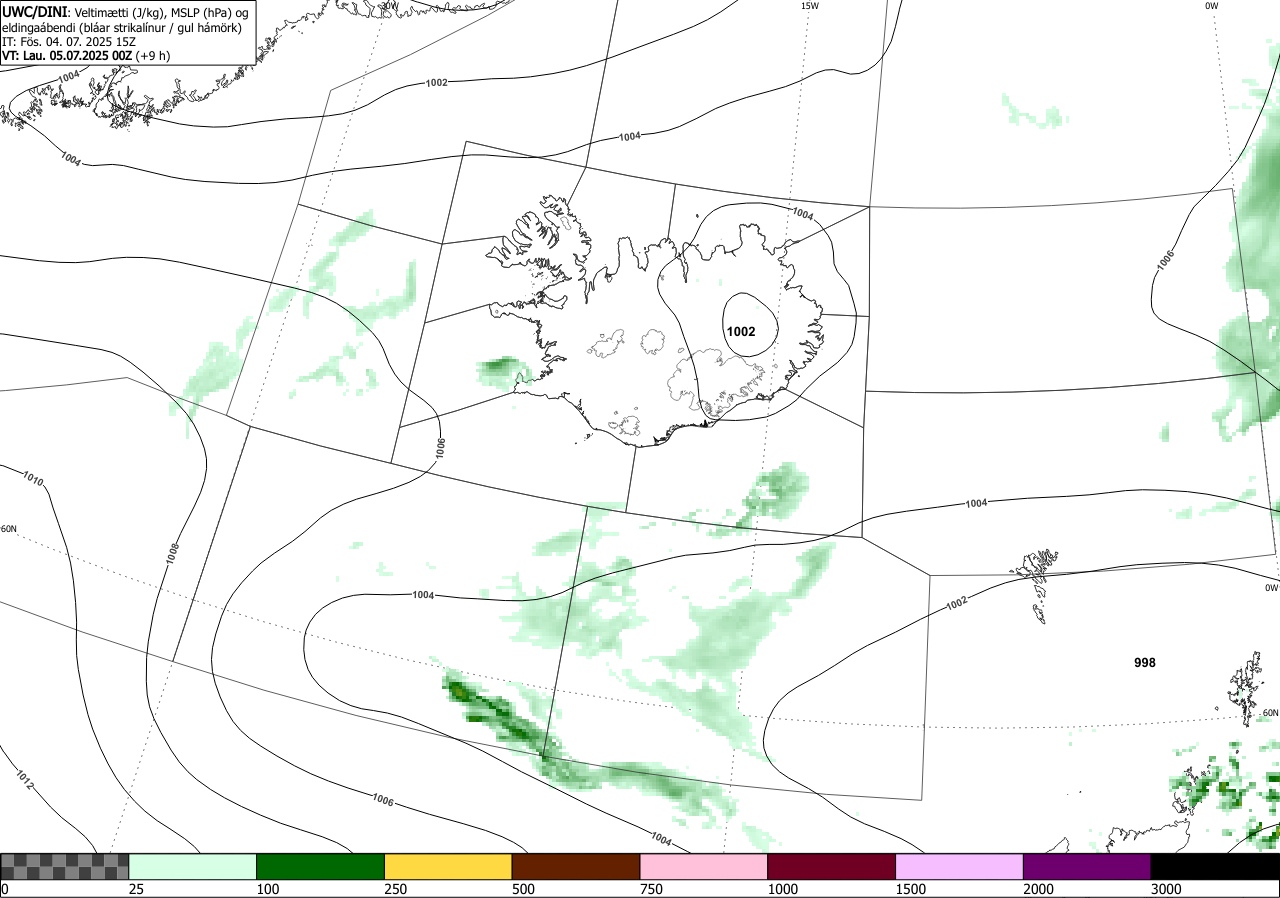Click the 'VT: Lau. 05.07.2025 00Z' line

pyautogui.click(x=86, y=56)
